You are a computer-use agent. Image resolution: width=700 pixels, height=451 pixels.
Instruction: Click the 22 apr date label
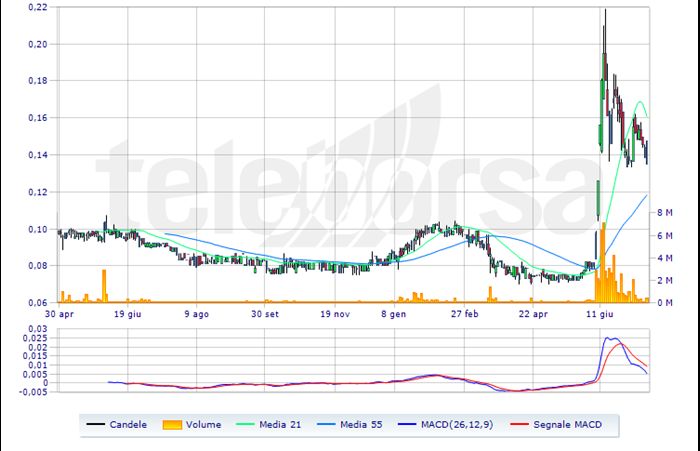coord(533,314)
